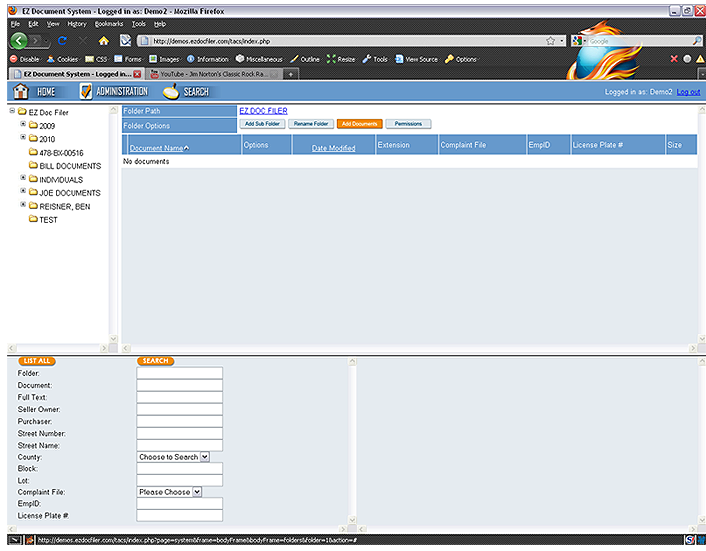The image size is (706, 551).
Task: Click the Rename Folder button
Action: 311,124
